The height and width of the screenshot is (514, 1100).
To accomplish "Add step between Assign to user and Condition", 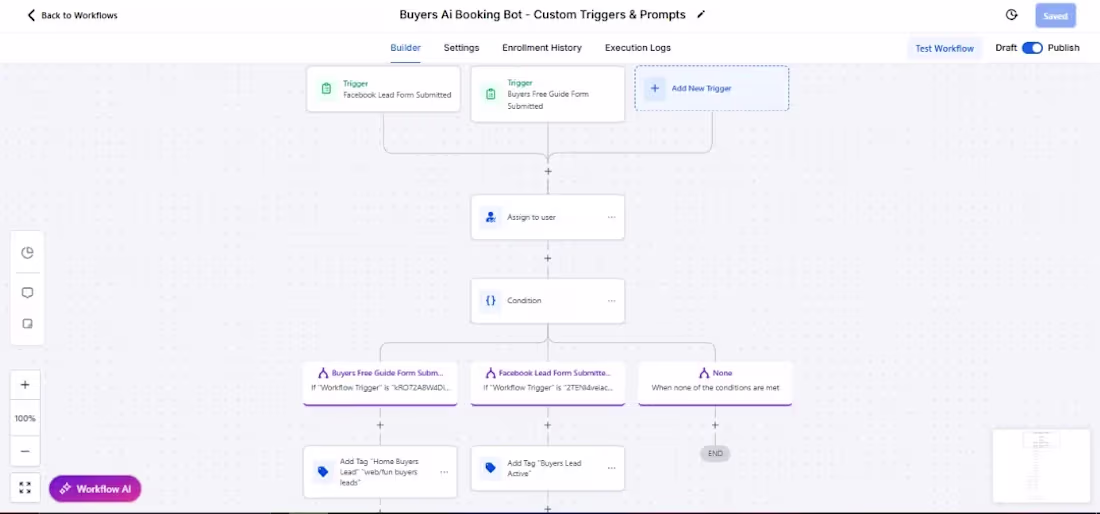I will pyautogui.click(x=548, y=258).
